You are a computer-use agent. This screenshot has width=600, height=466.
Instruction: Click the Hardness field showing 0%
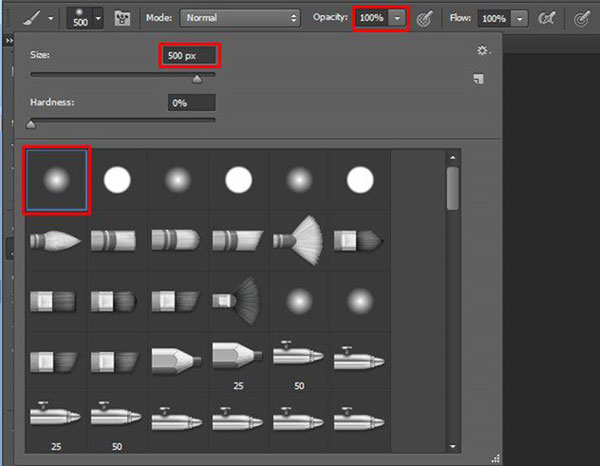coord(192,103)
